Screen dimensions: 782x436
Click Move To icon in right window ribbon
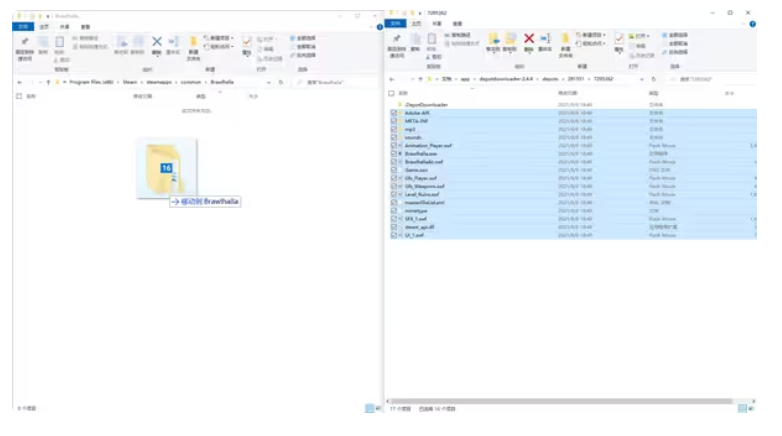(x=492, y=41)
